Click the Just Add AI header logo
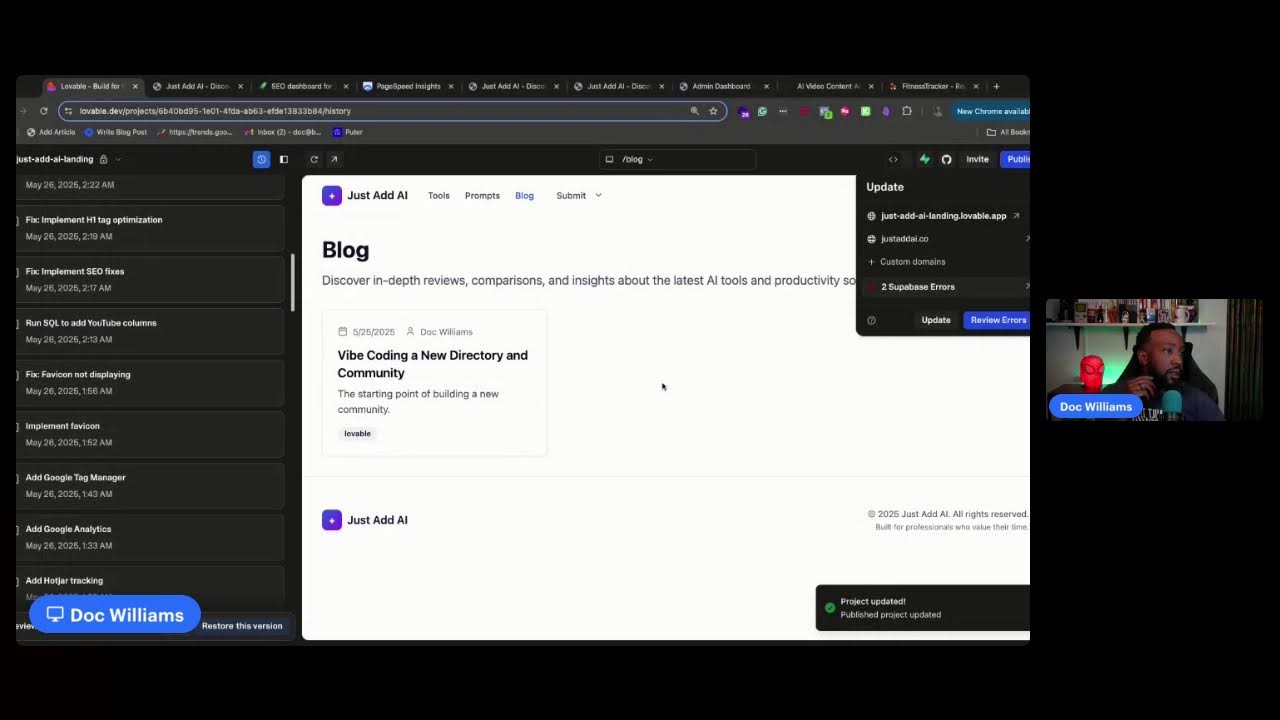1280x720 pixels. point(365,195)
